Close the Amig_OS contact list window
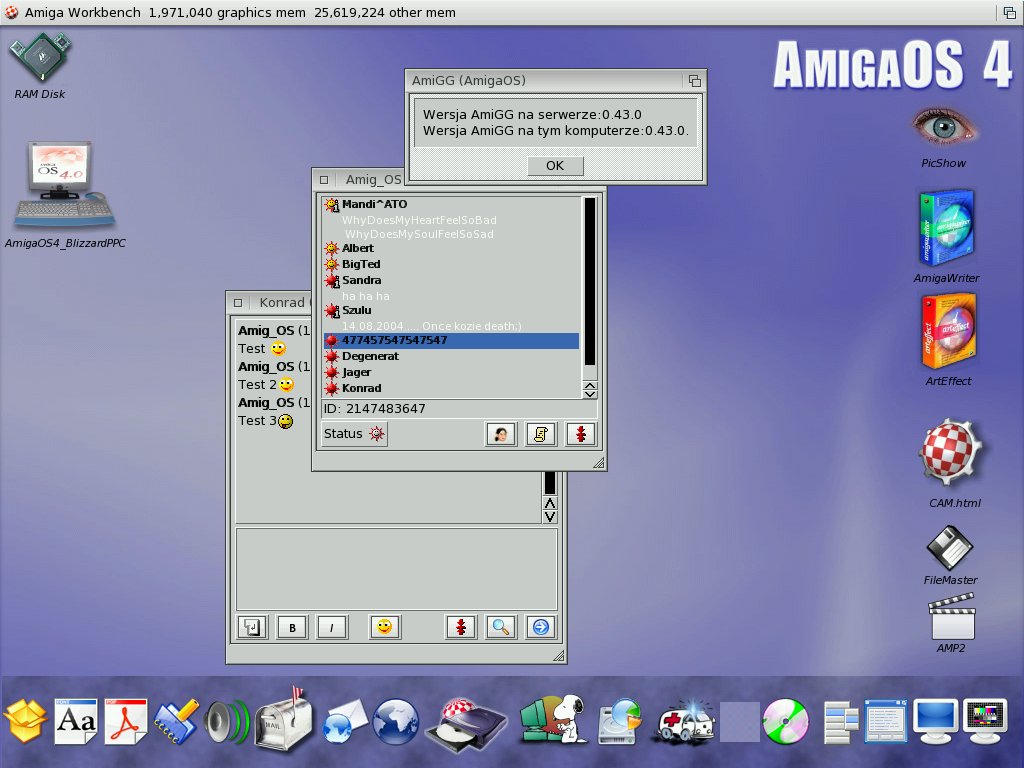The width and height of the screenshot is (1024, 768). (x=324, y=179)
